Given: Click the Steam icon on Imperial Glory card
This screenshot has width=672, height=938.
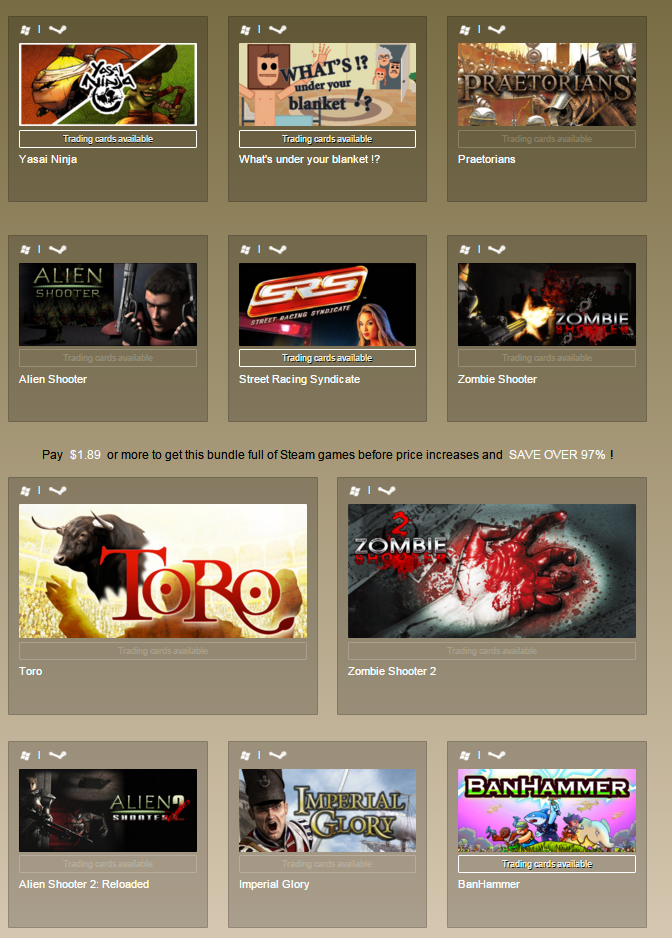Looking at the screenshot, I should tap(277, 755).
